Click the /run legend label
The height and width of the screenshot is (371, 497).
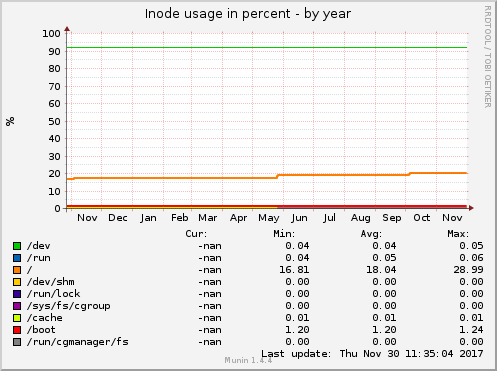[39, 258]
